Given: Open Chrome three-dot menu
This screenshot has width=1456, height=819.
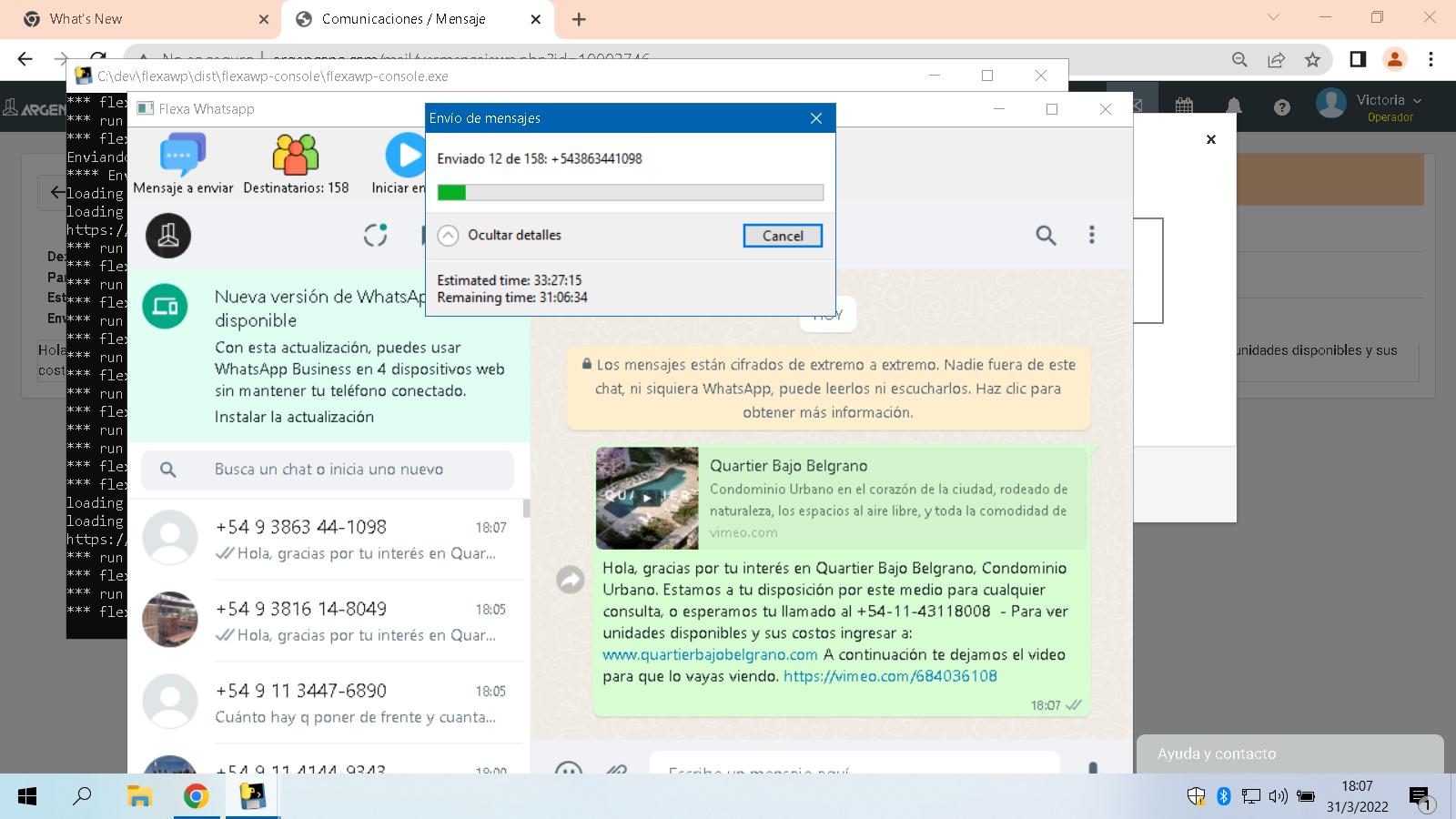Looking at the screenshot, I should (1431, 59).
